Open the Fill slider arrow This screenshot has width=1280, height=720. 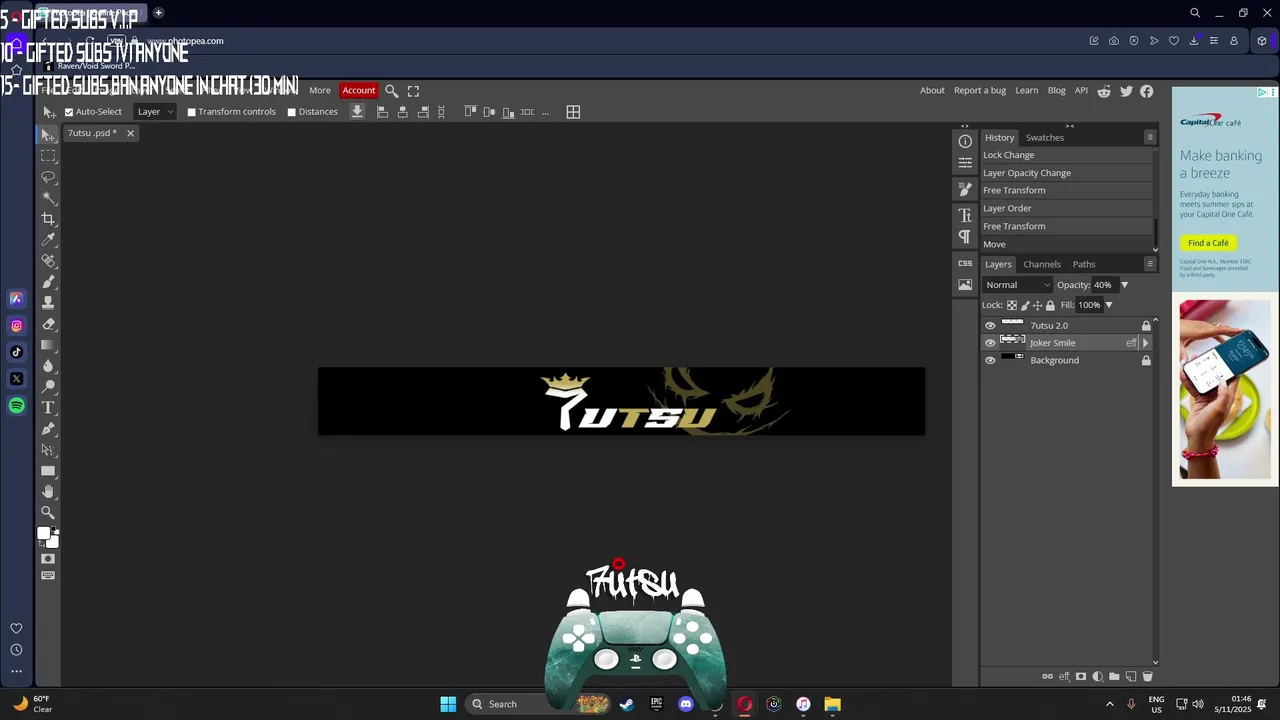(1108, 305)
